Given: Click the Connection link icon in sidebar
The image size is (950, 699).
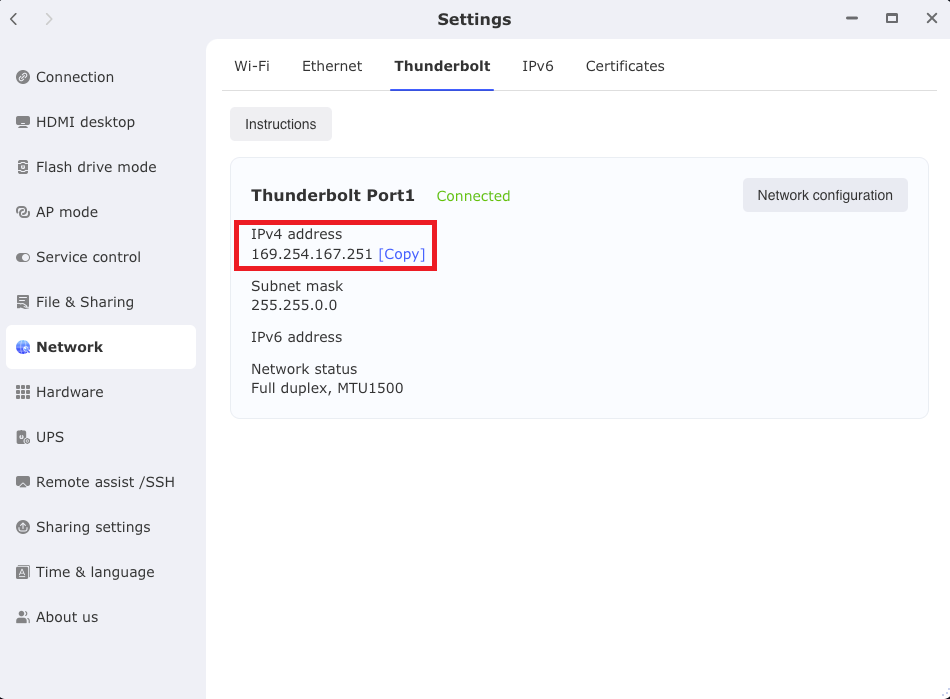Looking at the screenshot, I should (x=23, y=77).
